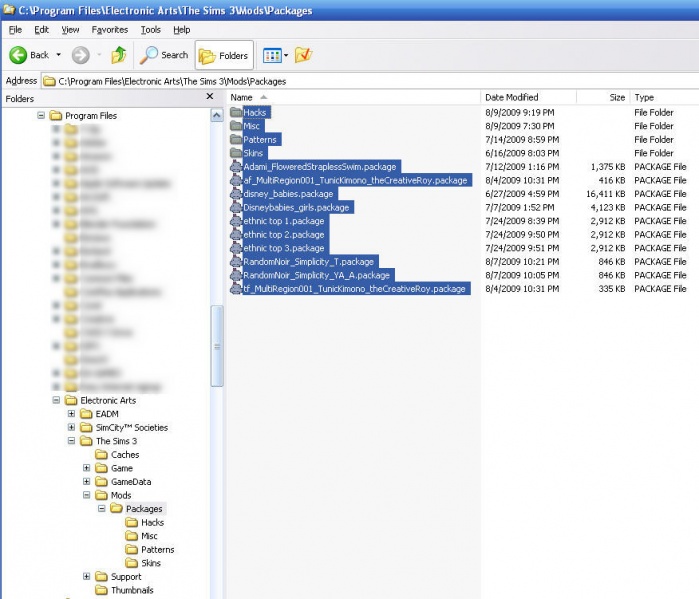Click ethnic top 3.package file icon
699x599 pixels.
pos(236,248)
